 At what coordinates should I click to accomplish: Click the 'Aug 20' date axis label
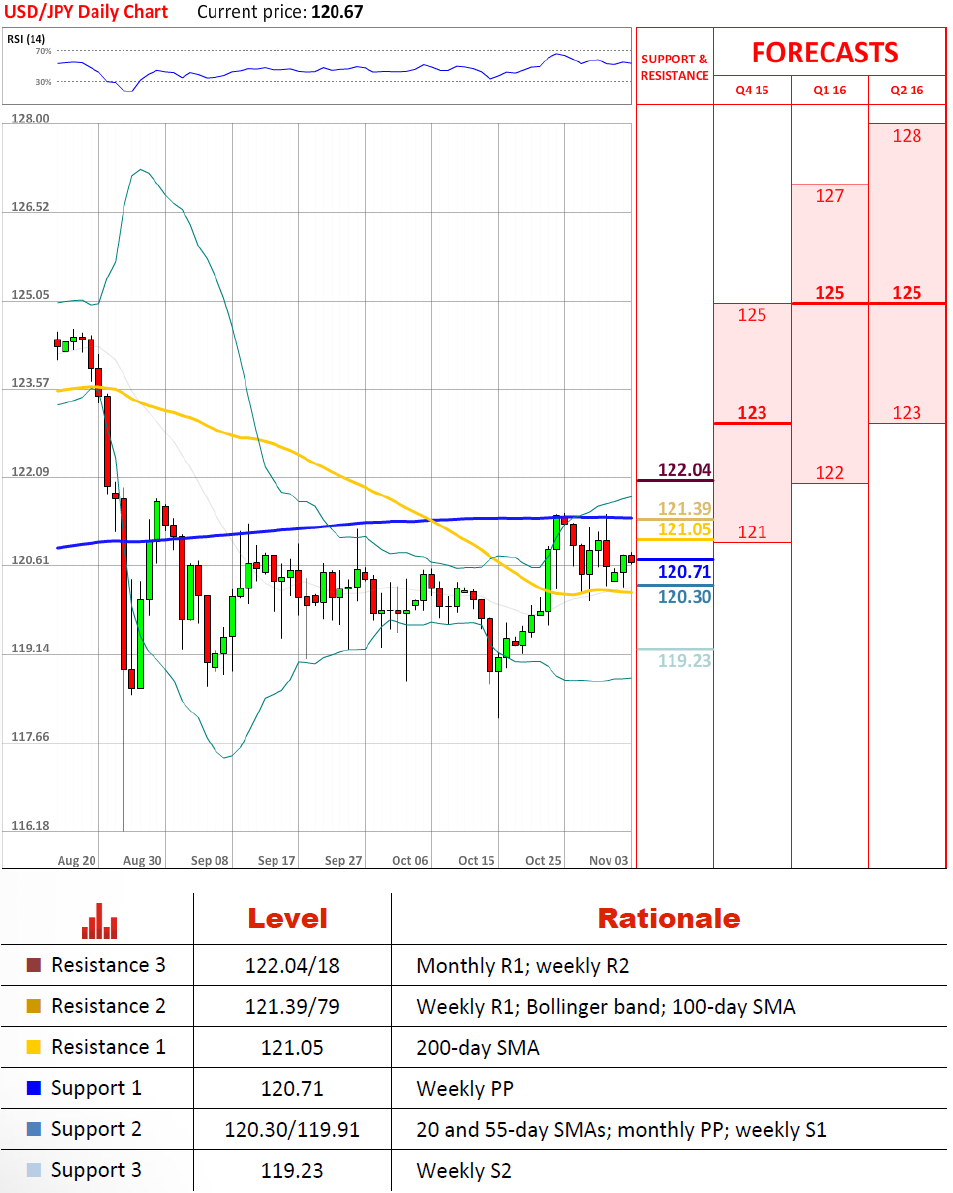coord(77,861)
